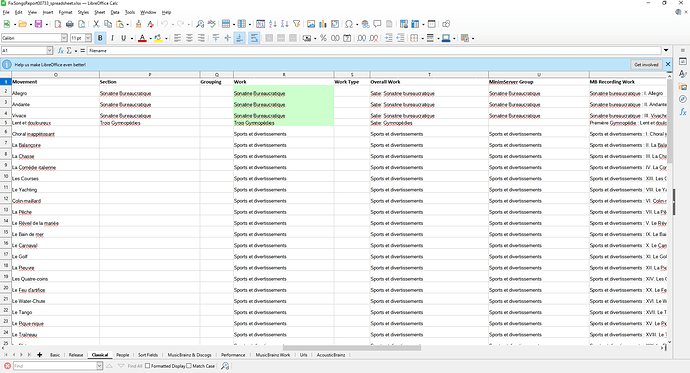Open background color dropdown arrow
The width and height of the screenshot is (690, 373).
pyautogui.click(x=166, y=39)
